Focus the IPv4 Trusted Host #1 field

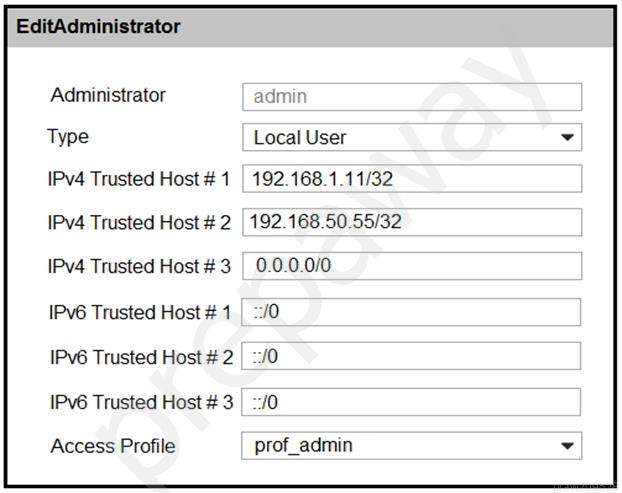[x=412, y=179]
